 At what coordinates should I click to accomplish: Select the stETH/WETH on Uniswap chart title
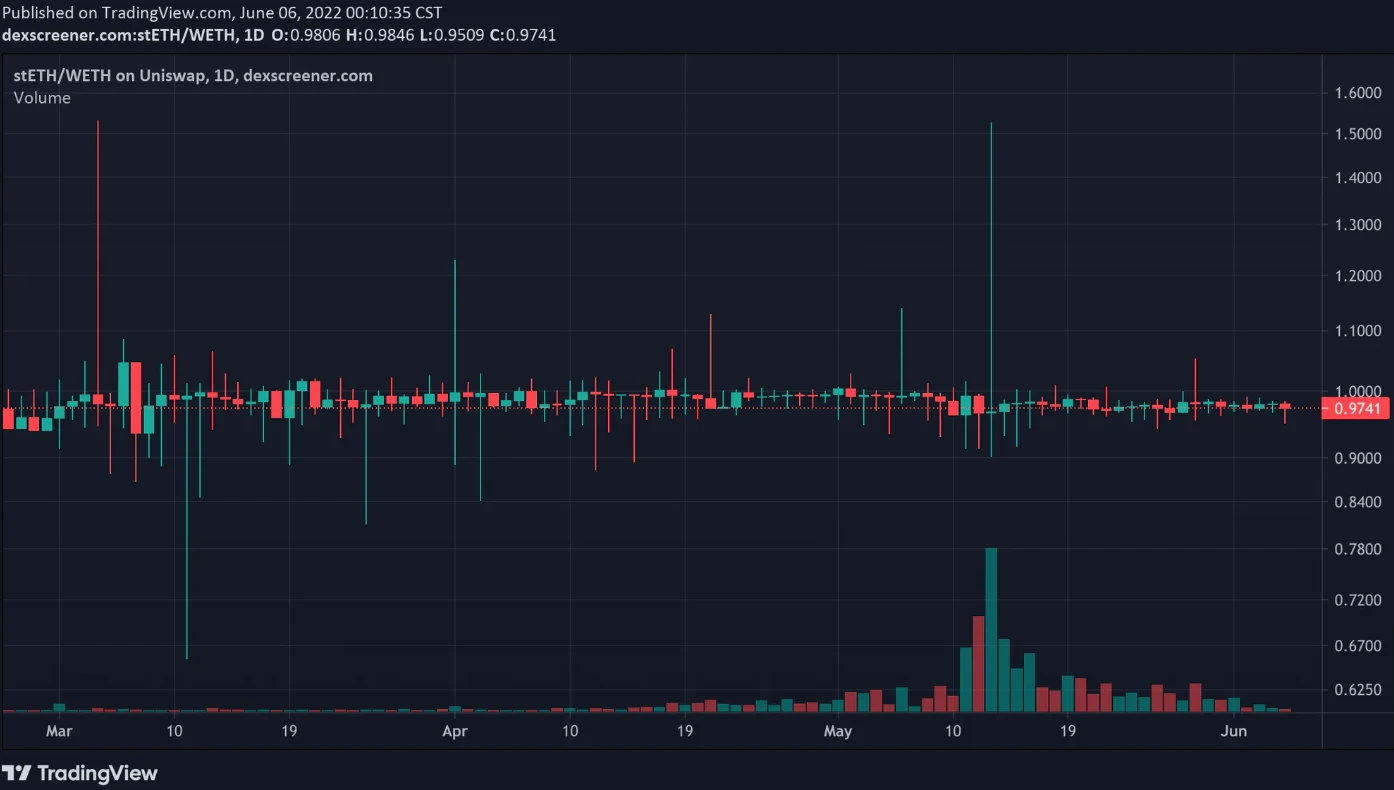[x=193, y=76]
